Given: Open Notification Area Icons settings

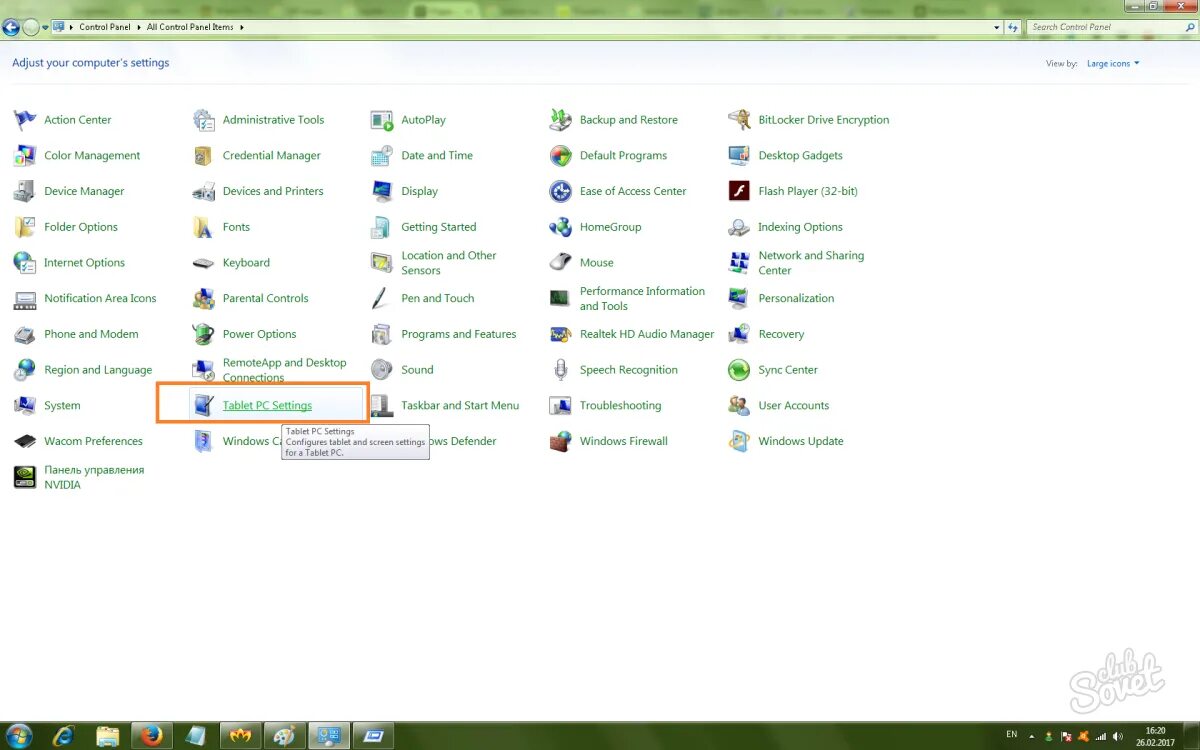Looking at the screenshot, I should point(100,298).
